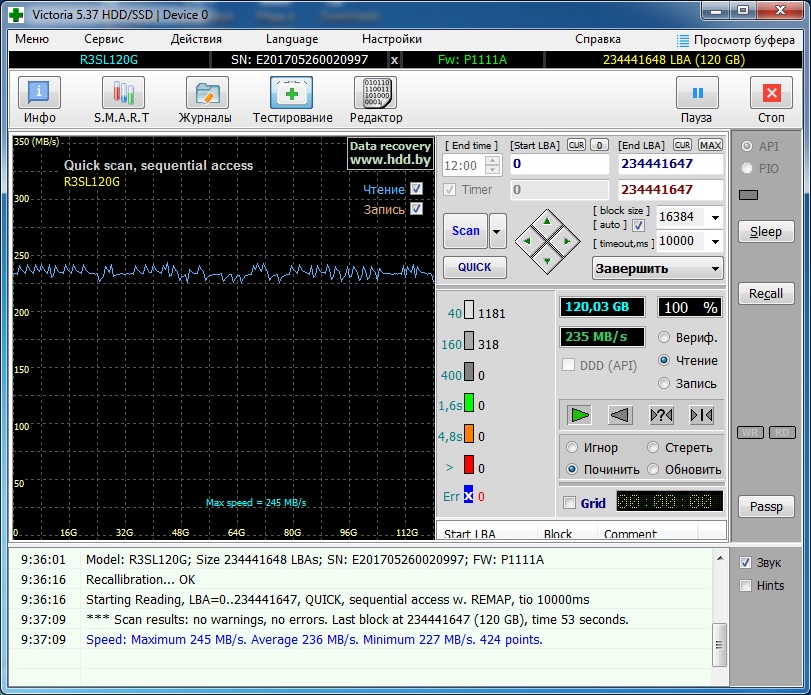Click the left arrow on the navigation diamond

coord(527,241)
